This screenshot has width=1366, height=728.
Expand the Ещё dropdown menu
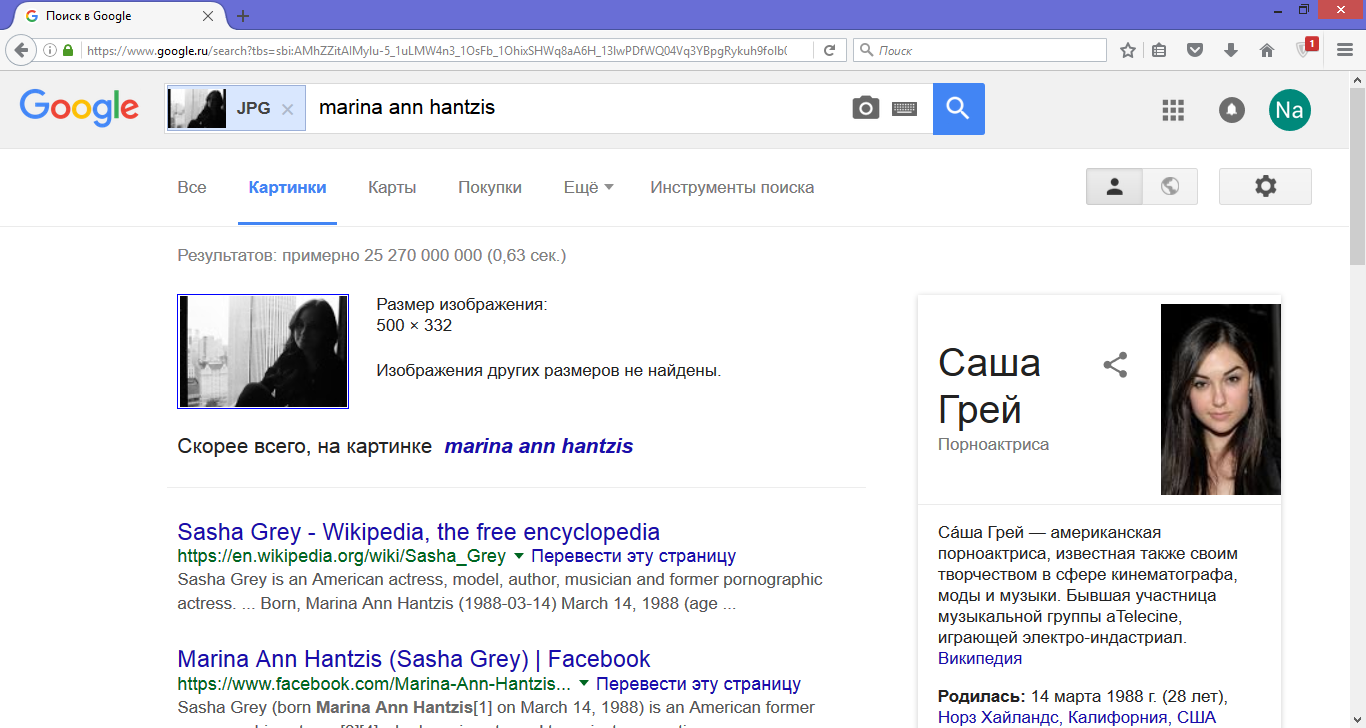[588, 187]
